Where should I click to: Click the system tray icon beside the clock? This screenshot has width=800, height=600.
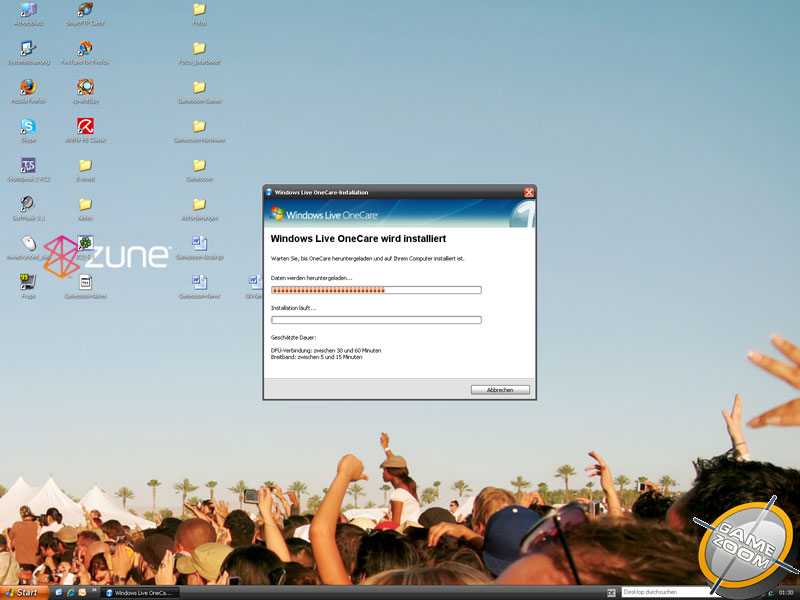coord(771,593)
